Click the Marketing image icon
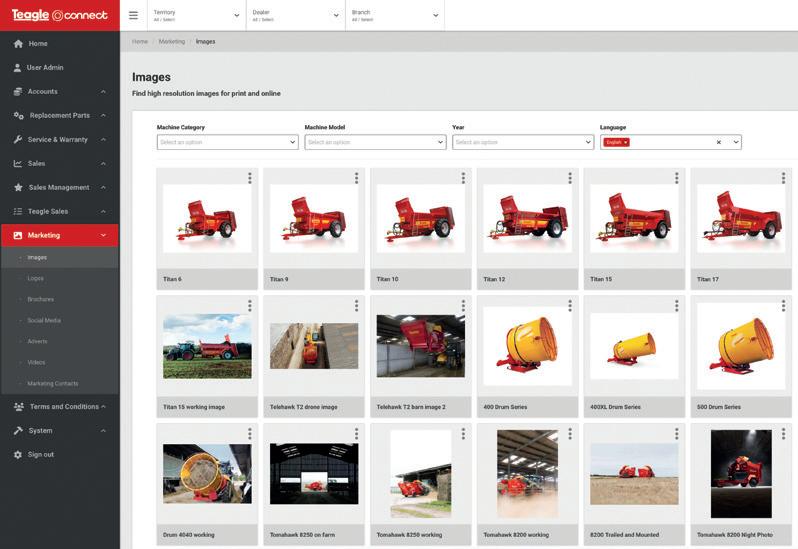Screen dimensions: 798x549 coord(18,235)
